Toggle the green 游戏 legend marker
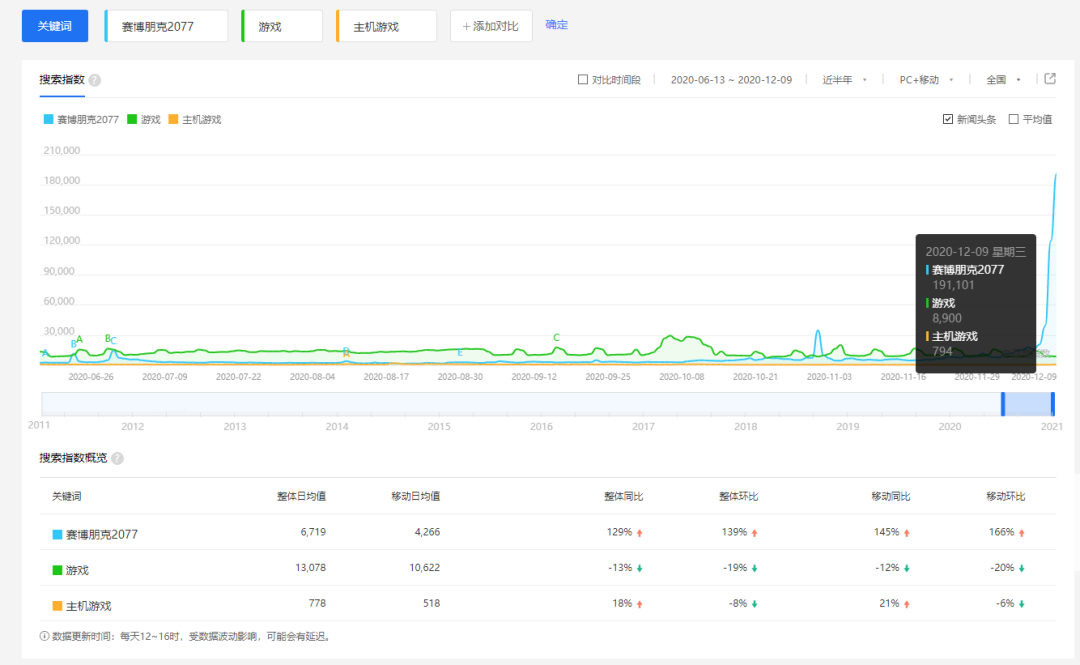 coord(132,119)
